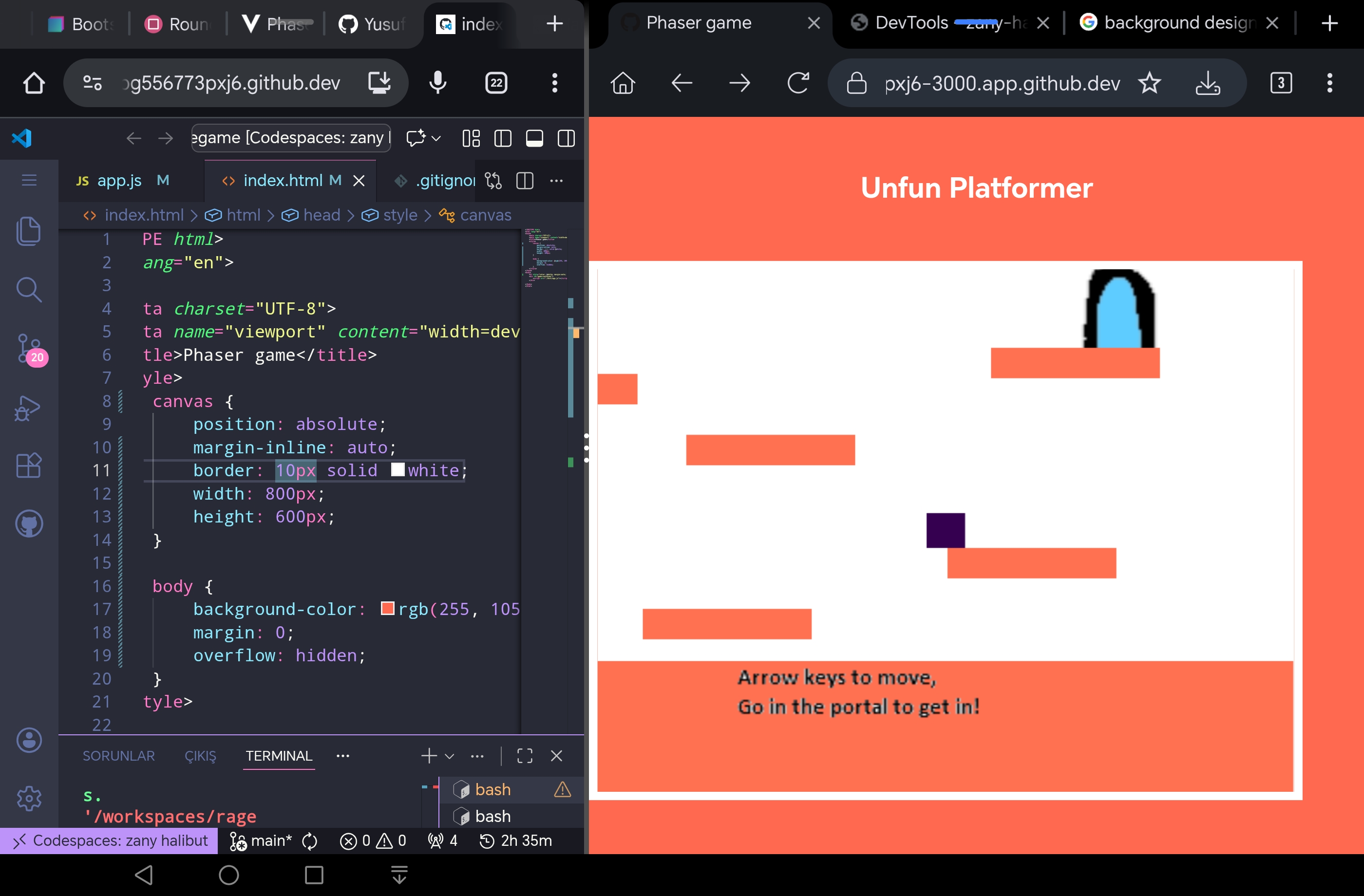The width and height of the screenshot is (1364, 896).
Task: Open the Extensions view icon
Action: [29, 465]
